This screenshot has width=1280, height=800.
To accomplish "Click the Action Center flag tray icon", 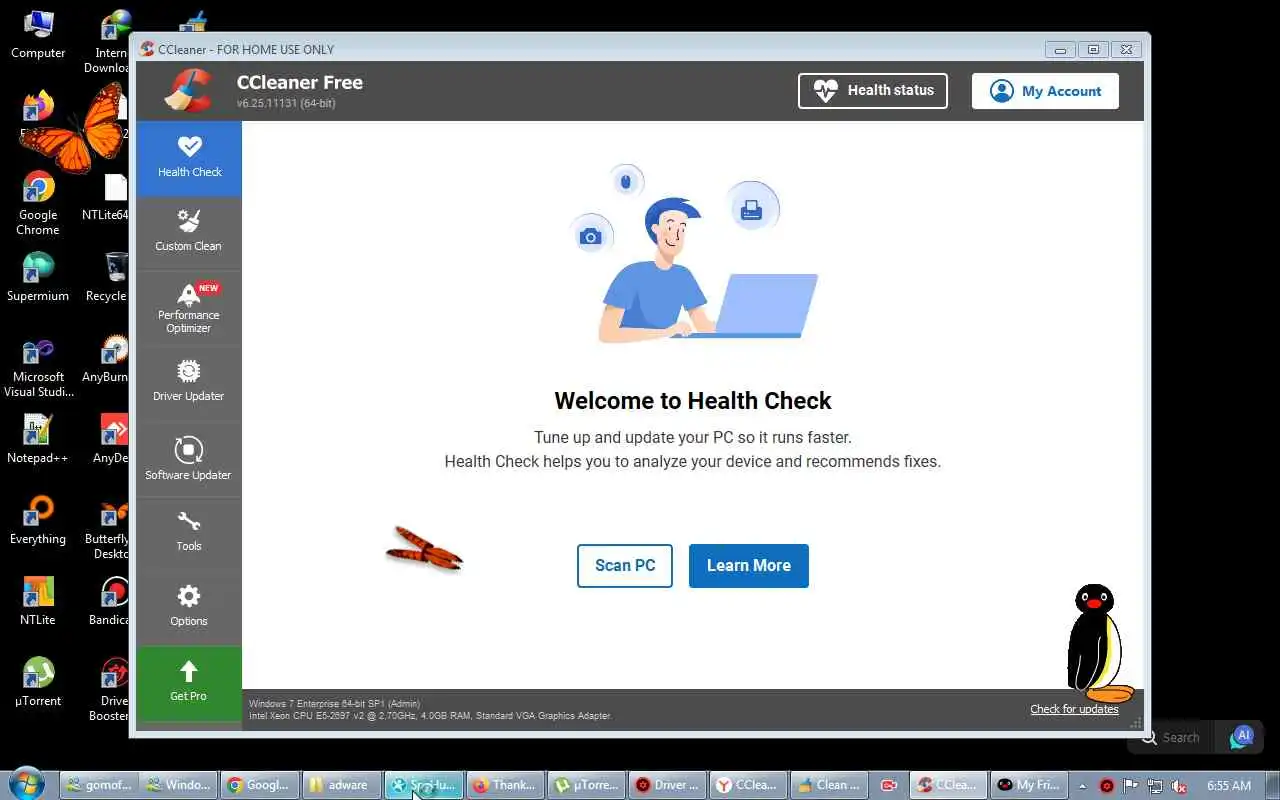I will (x=1131, y=786).
